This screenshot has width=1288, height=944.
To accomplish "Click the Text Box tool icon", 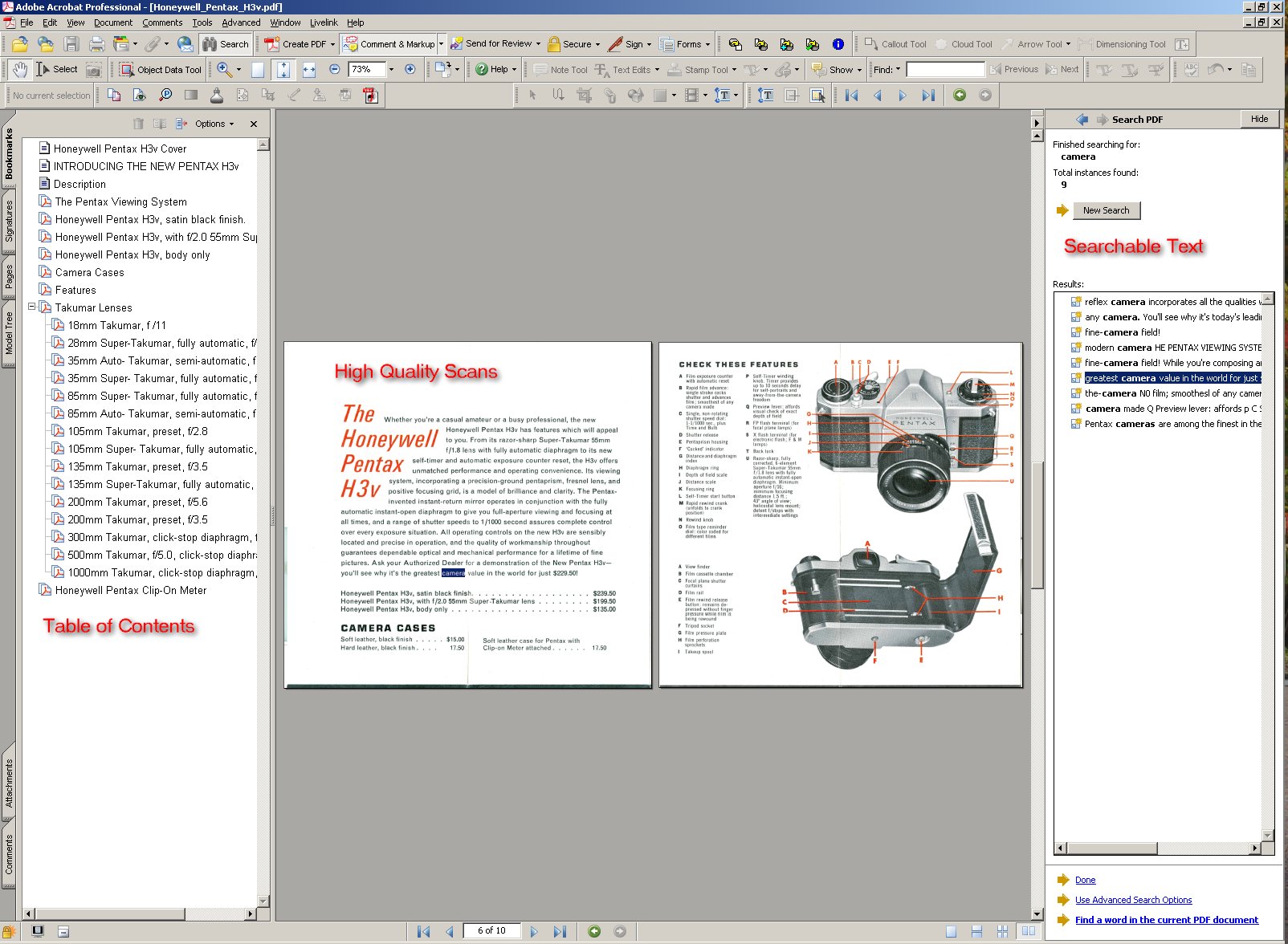I will coord(1182,44).
